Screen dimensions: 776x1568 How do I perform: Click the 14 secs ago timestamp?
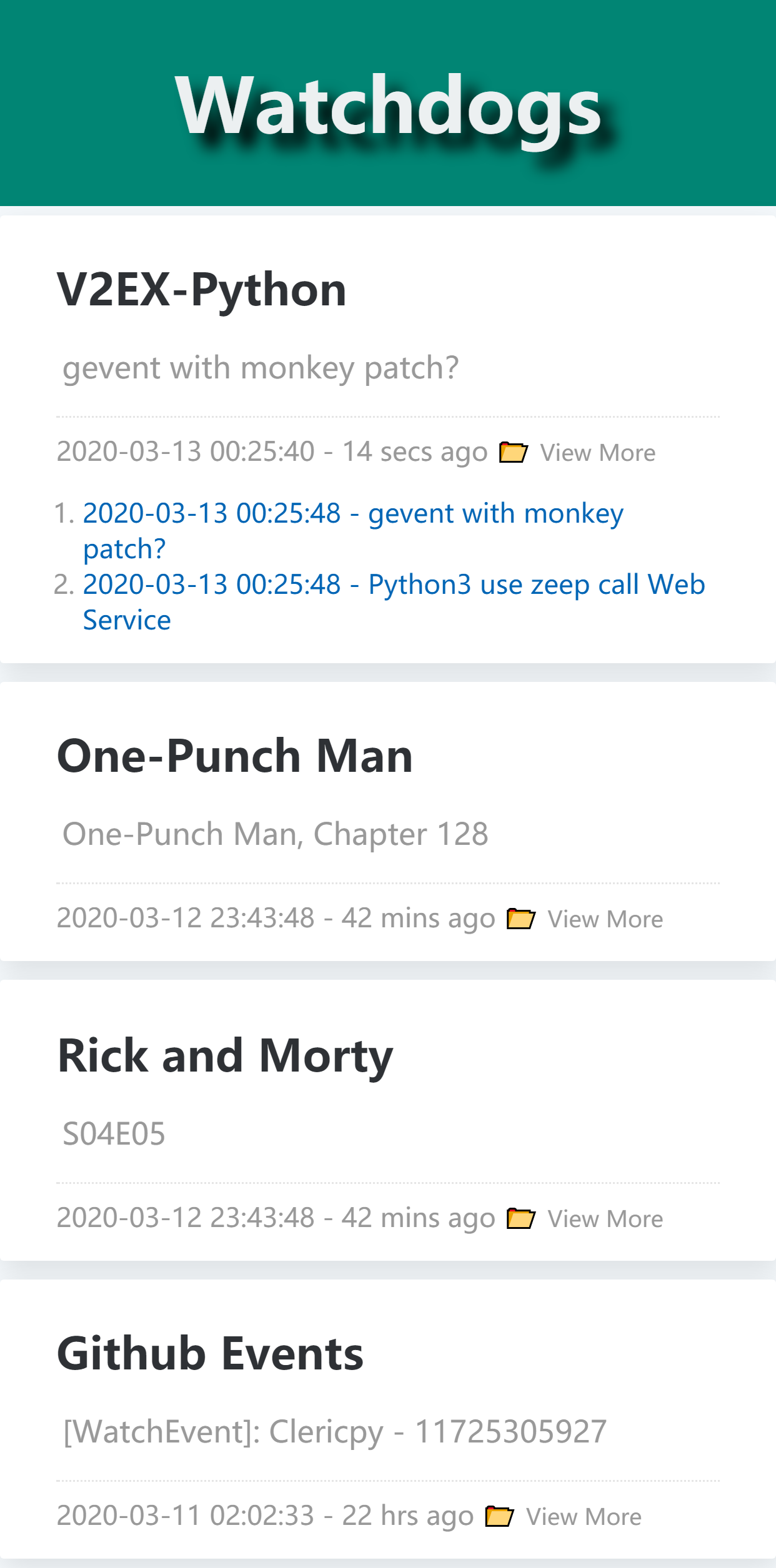414,452
